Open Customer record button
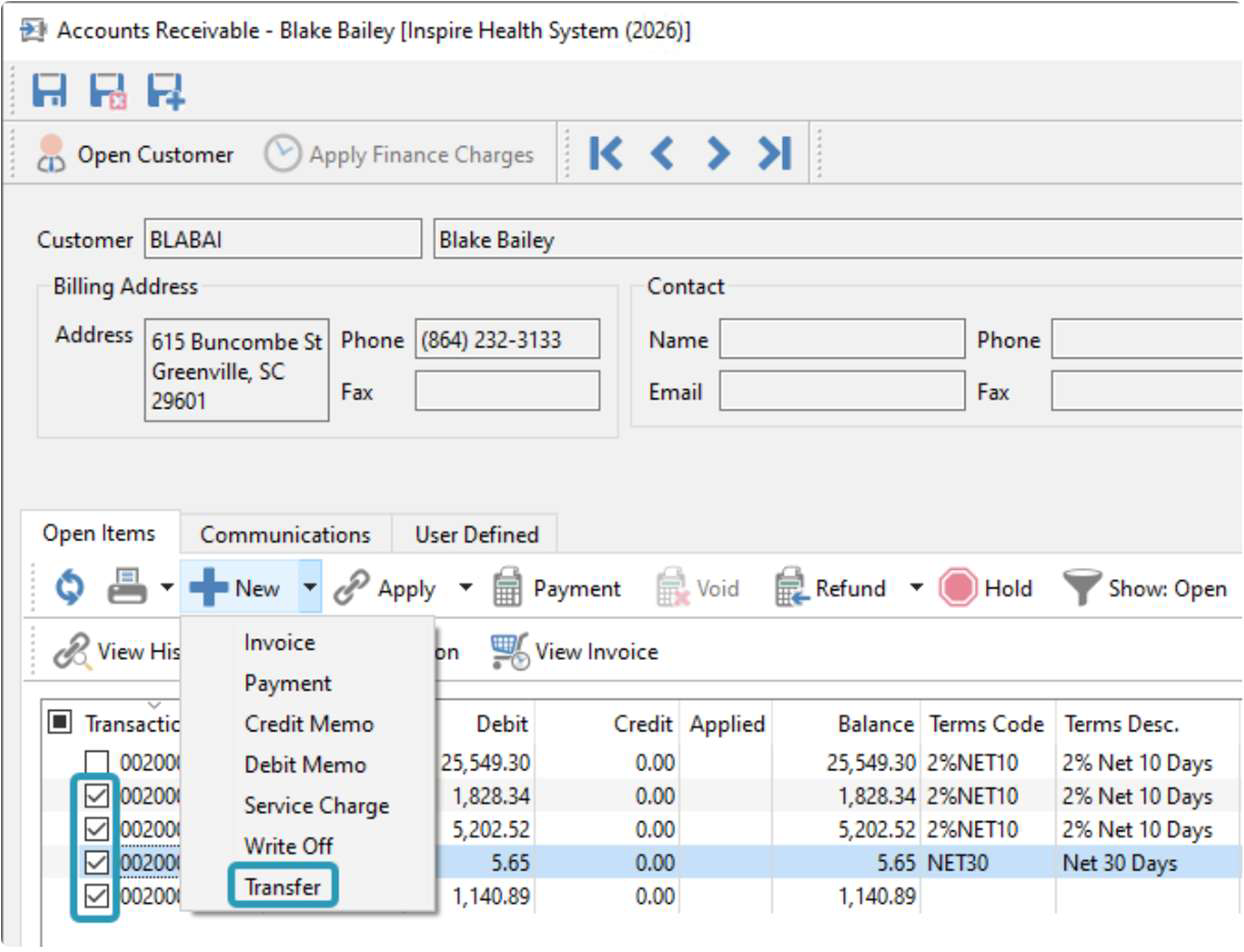1244x952 pixels. [135, 154]
